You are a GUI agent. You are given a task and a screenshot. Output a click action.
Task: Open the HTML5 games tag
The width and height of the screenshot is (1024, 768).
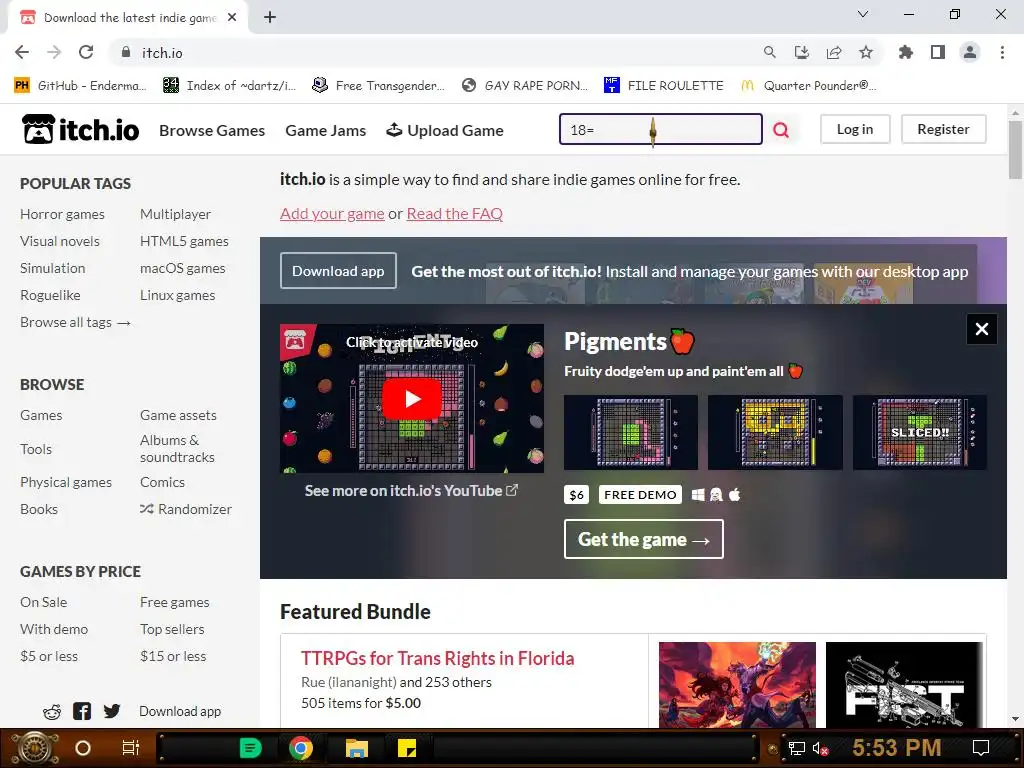[x=184, y=241]
